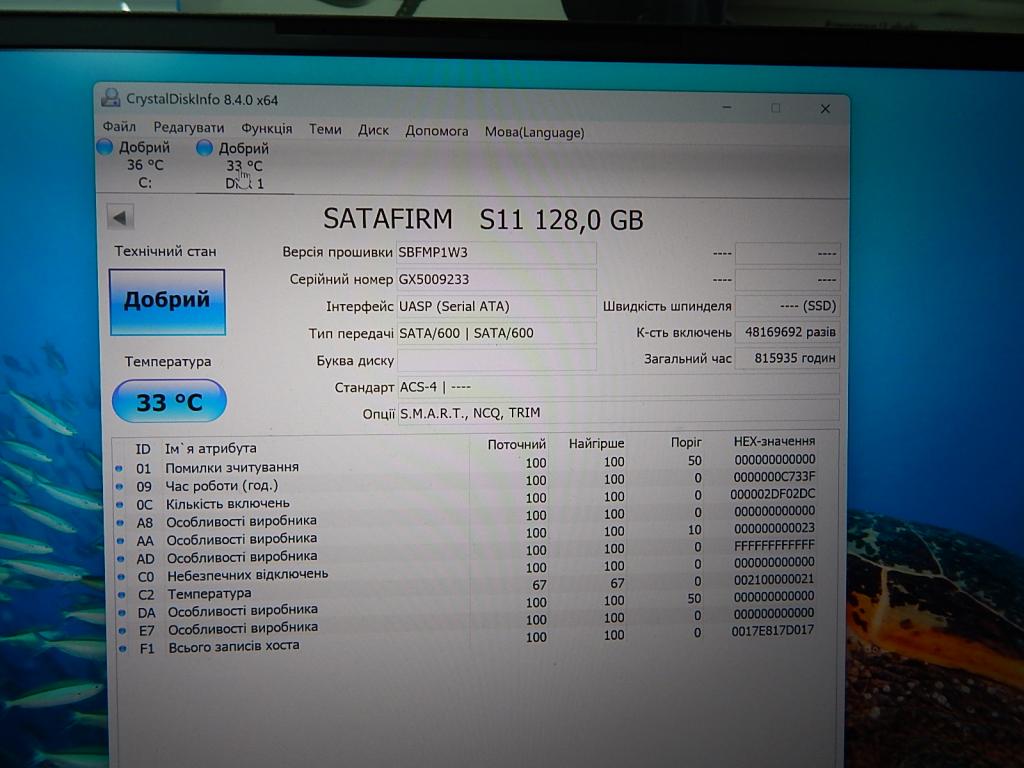Select attribute row E7 Особливості виробника
The height and width of the screenshot is (768, 1024).
[465, 623]
